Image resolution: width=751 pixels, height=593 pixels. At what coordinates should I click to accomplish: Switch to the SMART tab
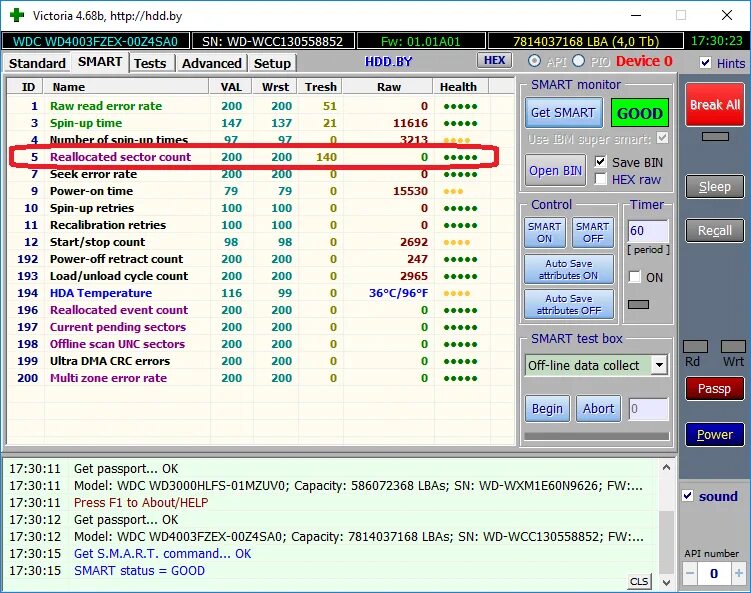(x=100, y=62)
